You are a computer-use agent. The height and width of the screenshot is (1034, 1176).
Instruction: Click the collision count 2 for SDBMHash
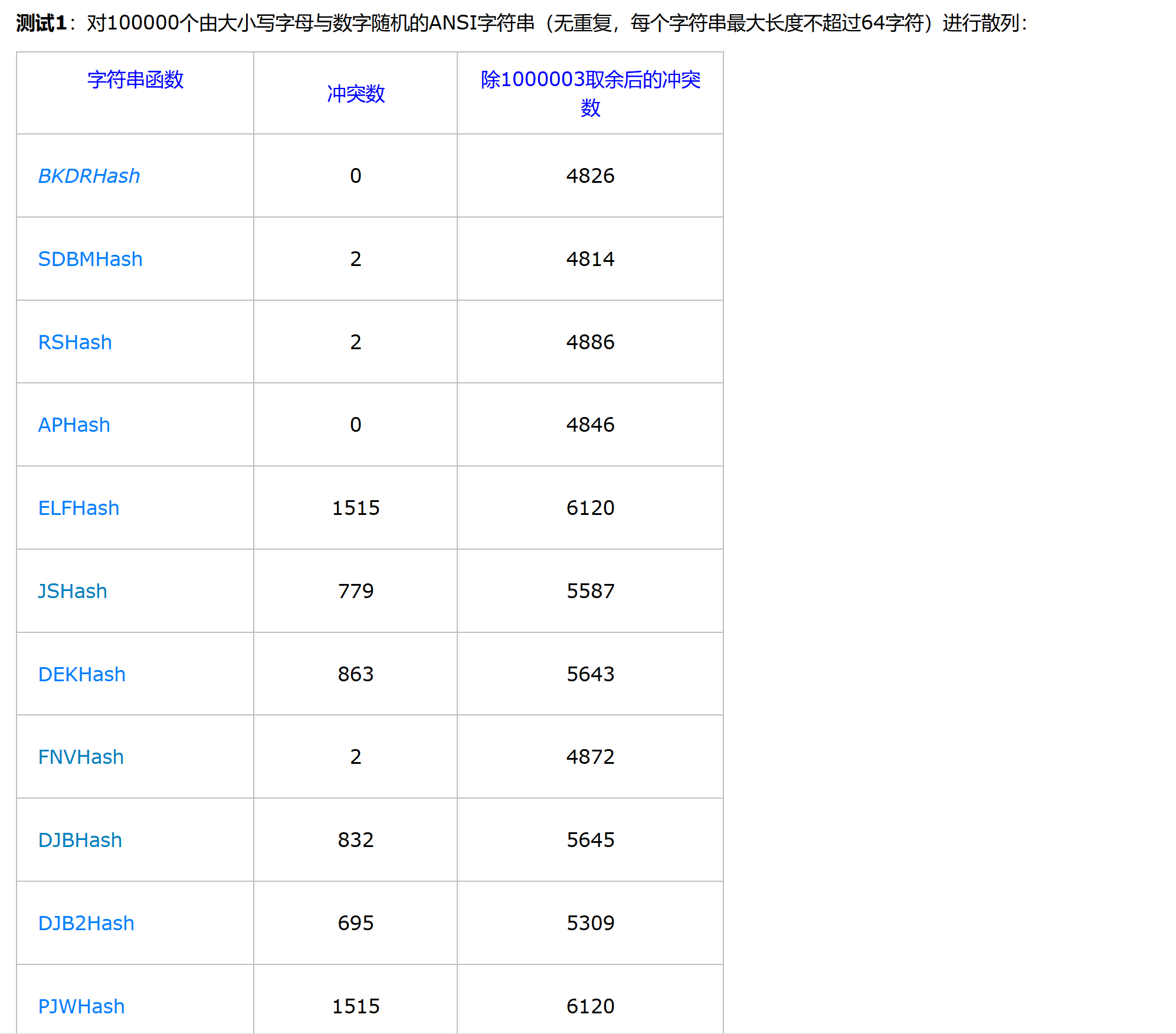pyautogui.click(x=356, y=259)
